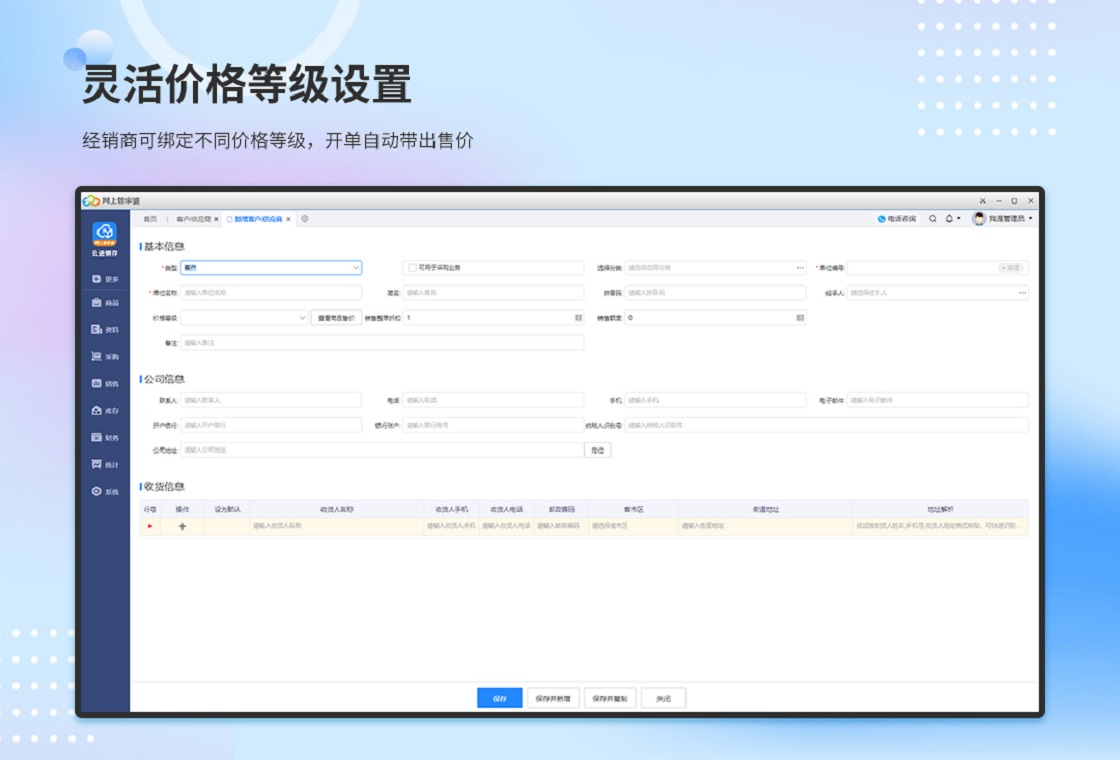Viewport: 1120px width, 760px height.
Task: Expand the 类型 dropdown
Action: point(356,268)
